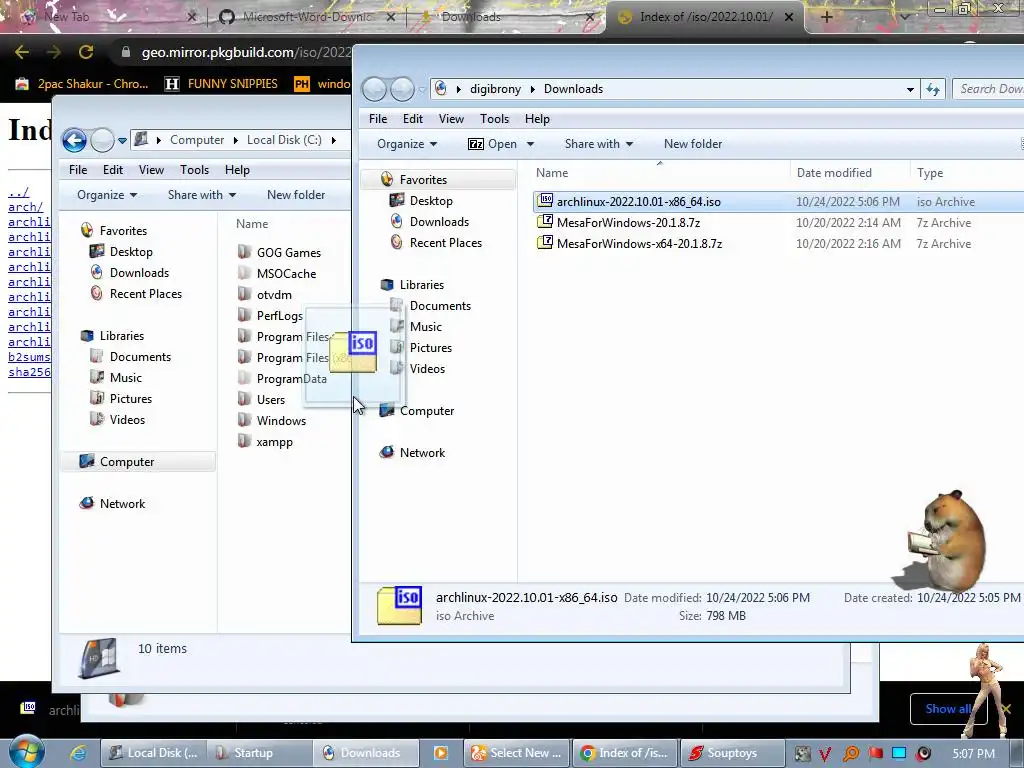Click the Search Downloads field
Viewport: 1024px width, 768px height.
988,89
